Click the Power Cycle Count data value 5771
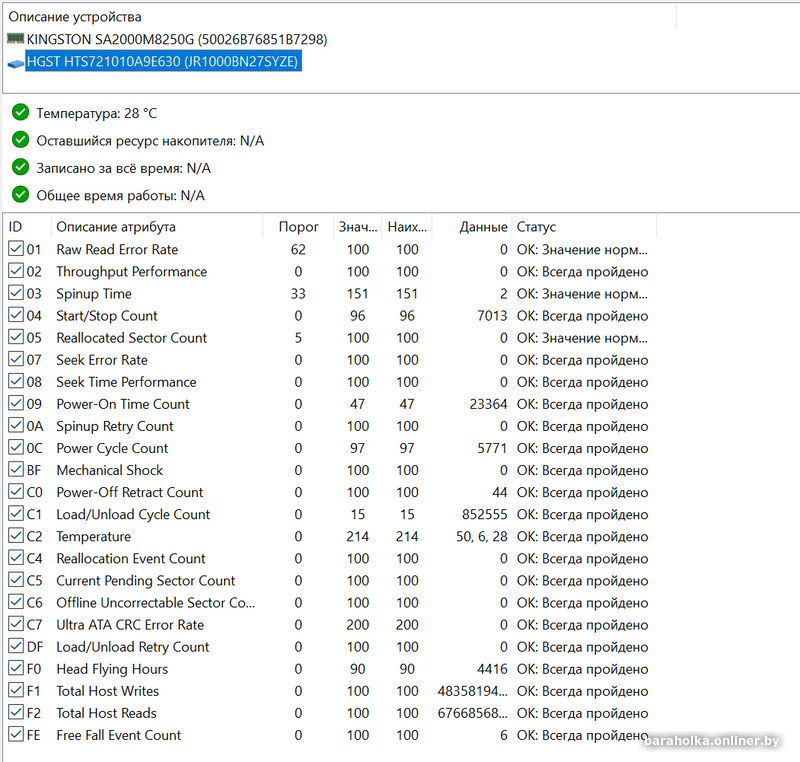Image resolution: width=800 pixels, height=762 pixels. (x=492, y=448)
